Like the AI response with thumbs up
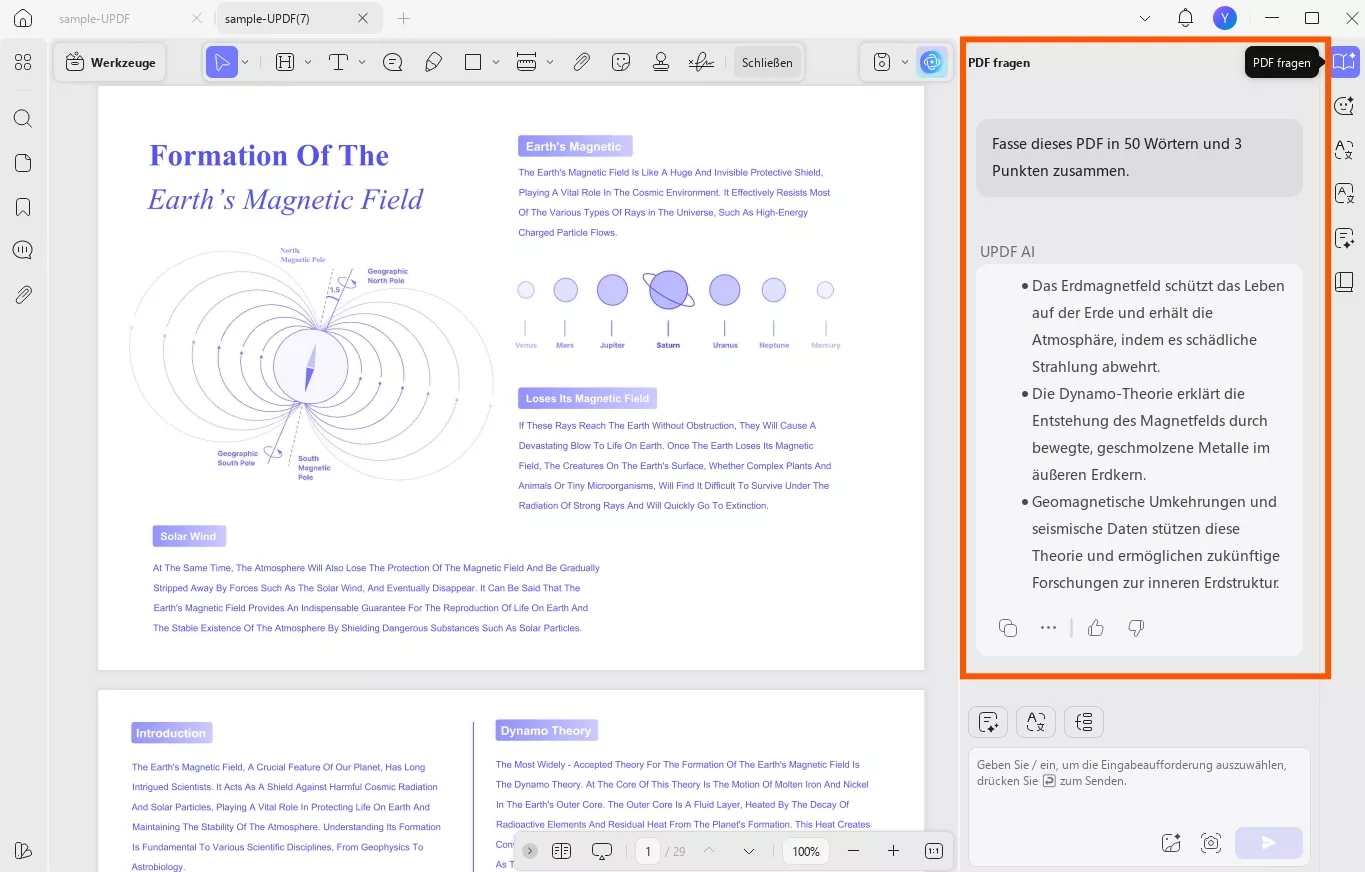Viewport: 1365px width, 872px height. click(x=1096, y=628)
